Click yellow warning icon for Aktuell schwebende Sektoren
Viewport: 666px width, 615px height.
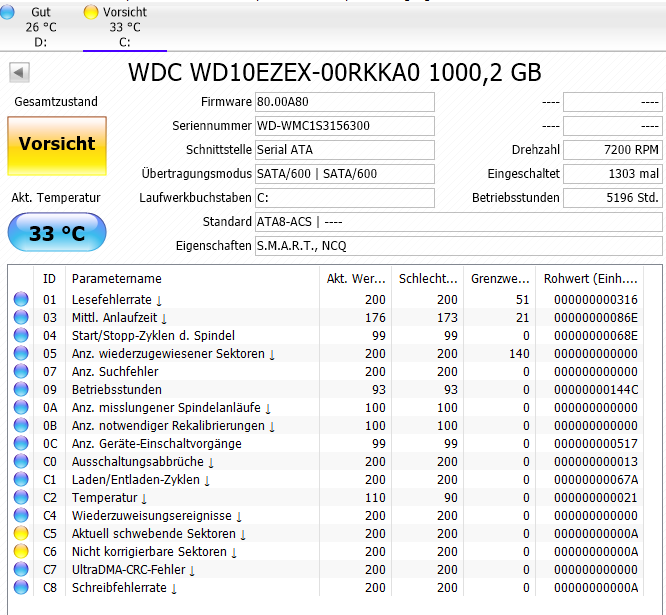pos(21,533)
